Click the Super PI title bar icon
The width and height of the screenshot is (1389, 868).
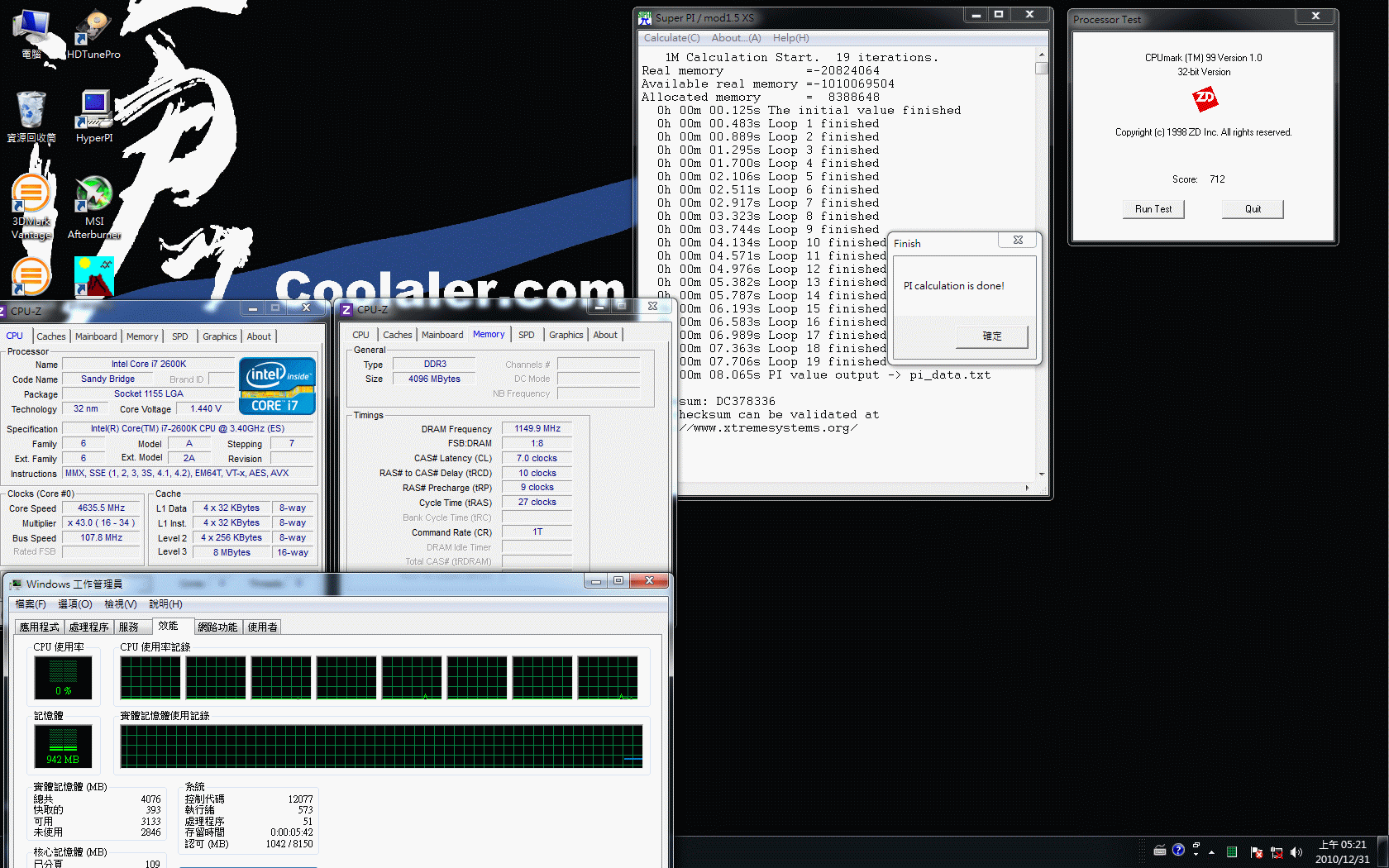[x=645, y=17]
